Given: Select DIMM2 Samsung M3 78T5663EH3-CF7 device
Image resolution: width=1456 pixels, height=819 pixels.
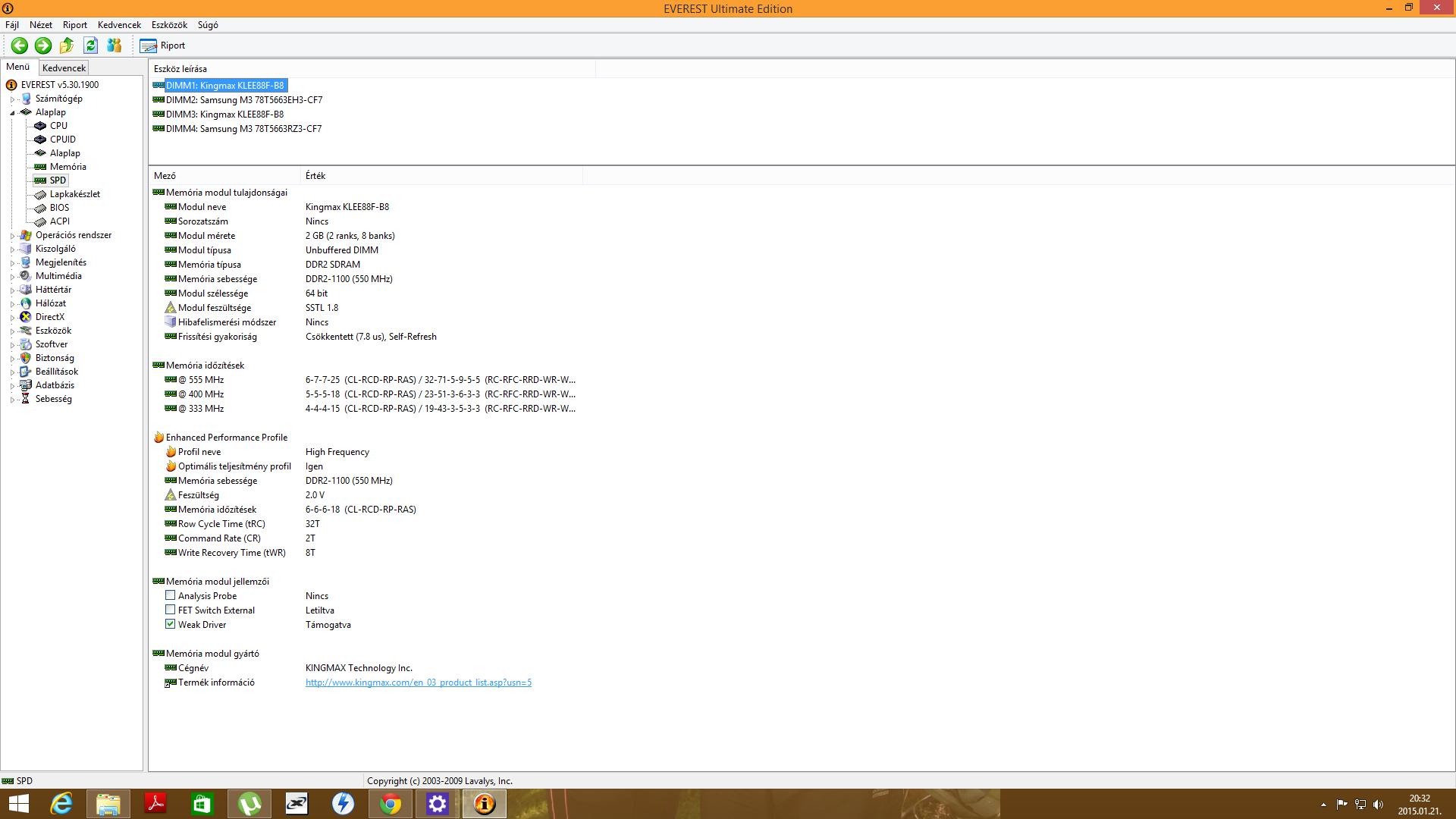Looking at the screenshot, I should click(x=243, y=100).
